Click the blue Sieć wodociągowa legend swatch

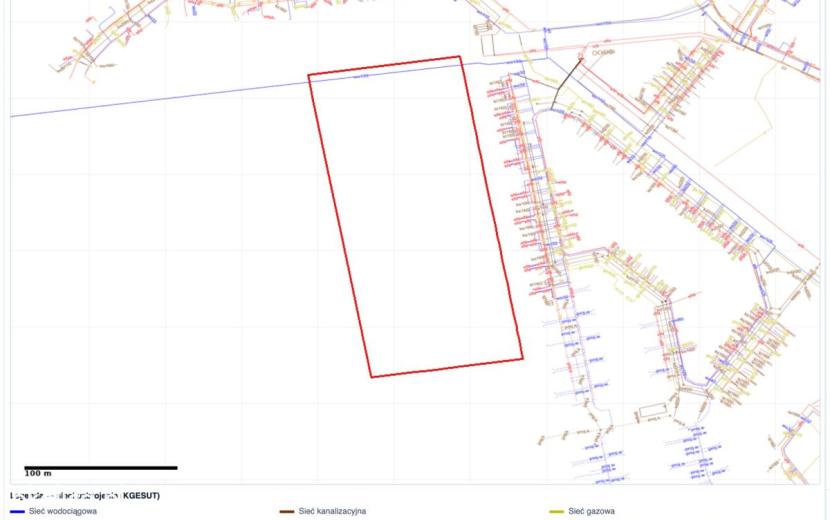17,512
